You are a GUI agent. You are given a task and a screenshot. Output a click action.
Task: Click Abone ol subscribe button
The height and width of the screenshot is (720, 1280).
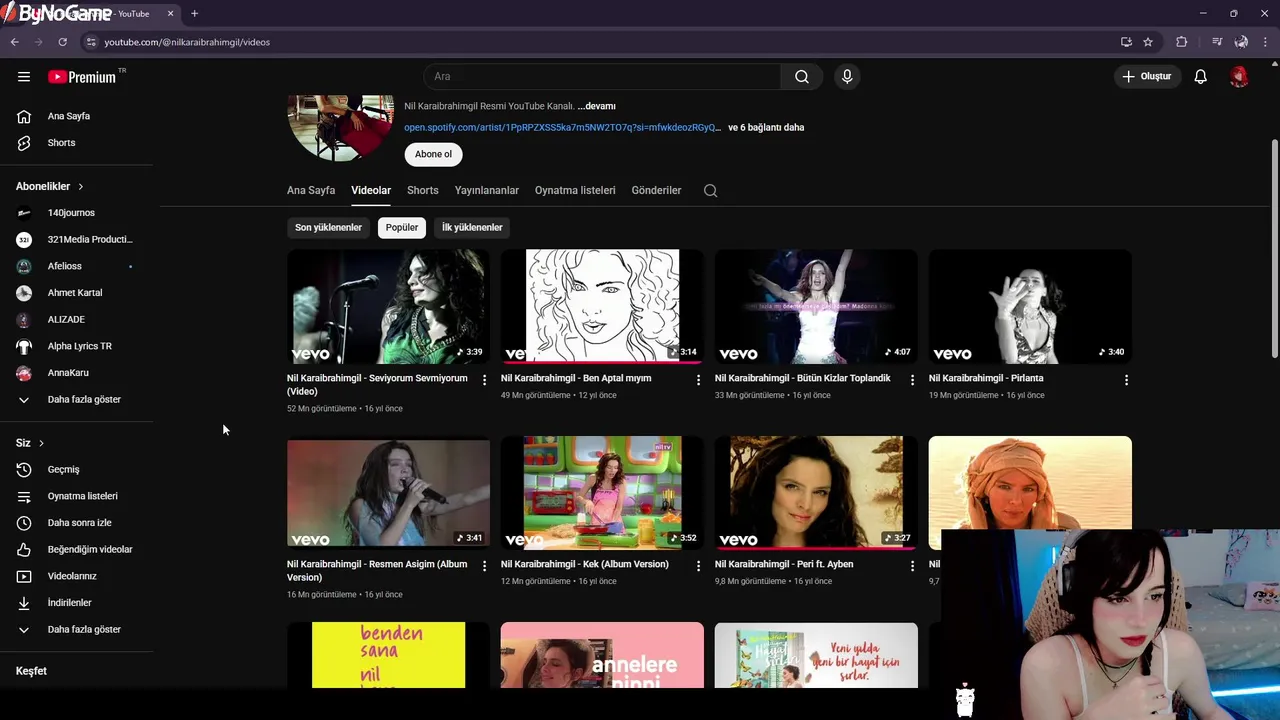433,154
